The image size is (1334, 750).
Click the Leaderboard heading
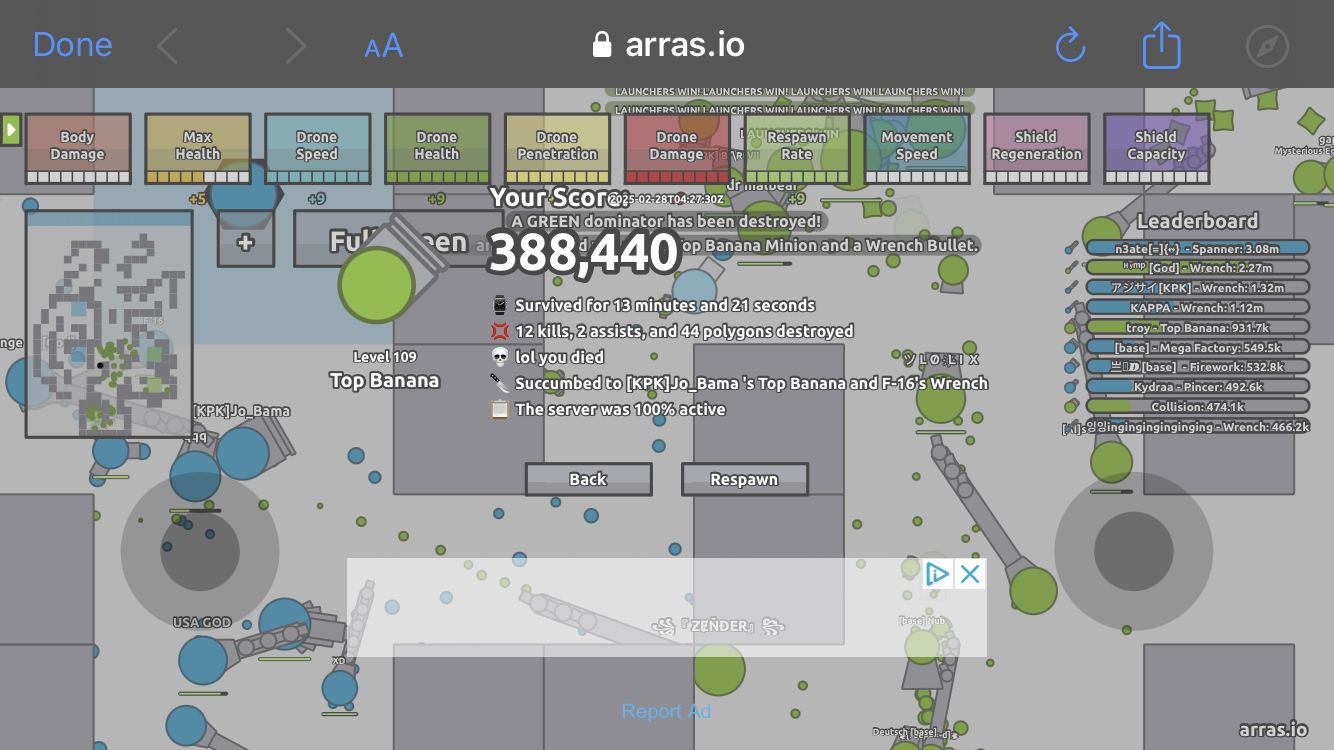pos(1197,221)
